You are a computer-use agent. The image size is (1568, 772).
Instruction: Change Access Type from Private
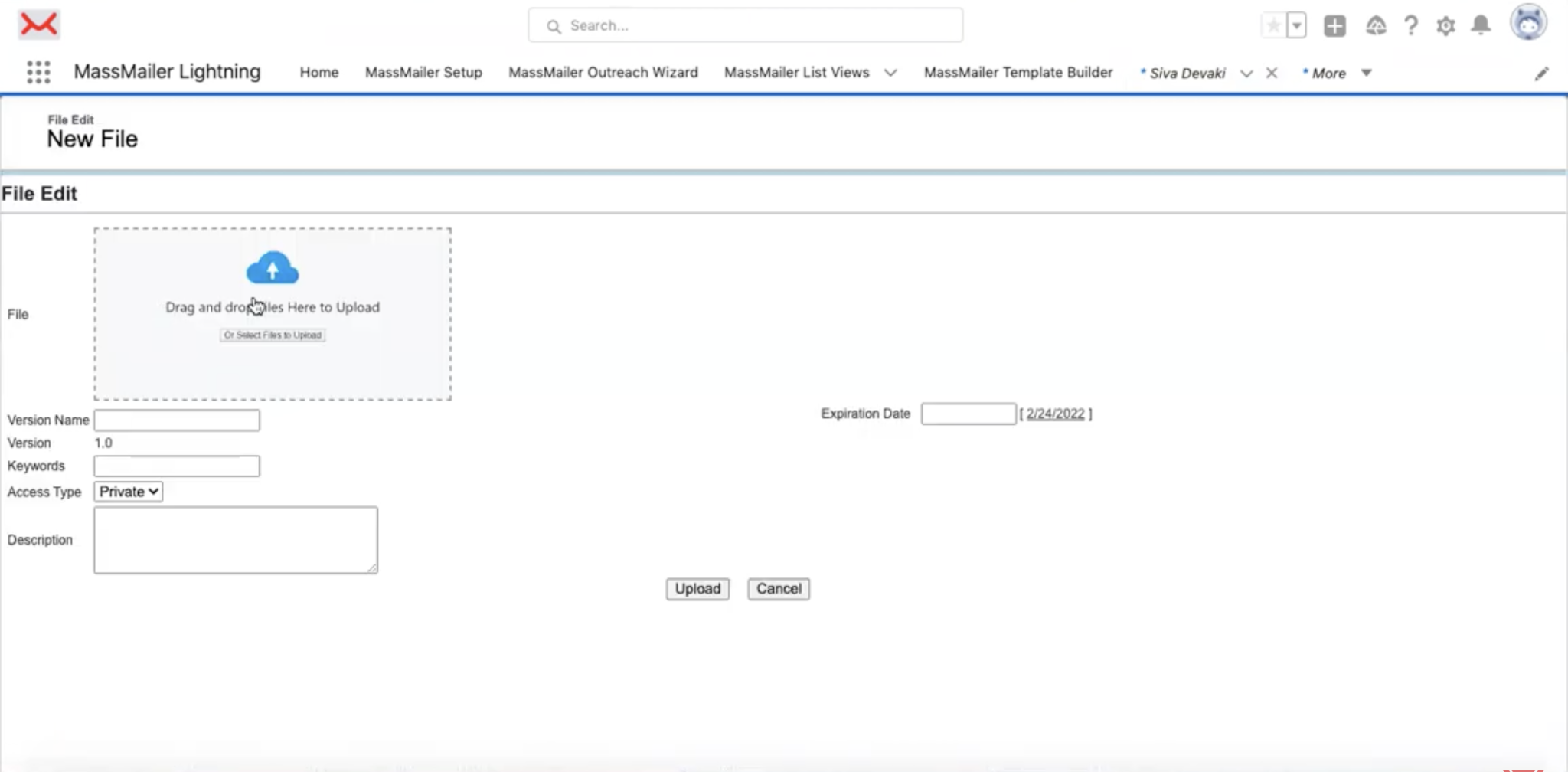pyautogui.click(x=127, y=491)
